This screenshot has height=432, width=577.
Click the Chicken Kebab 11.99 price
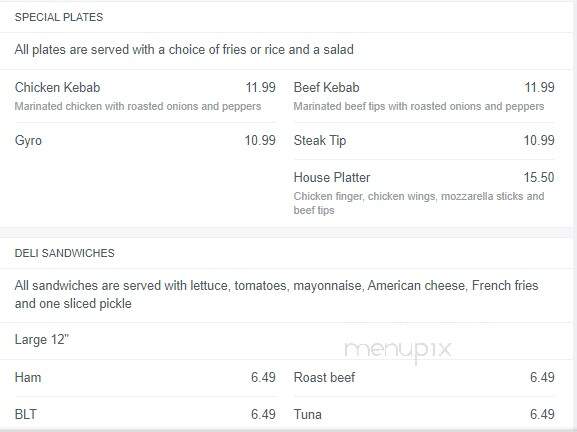261,88
